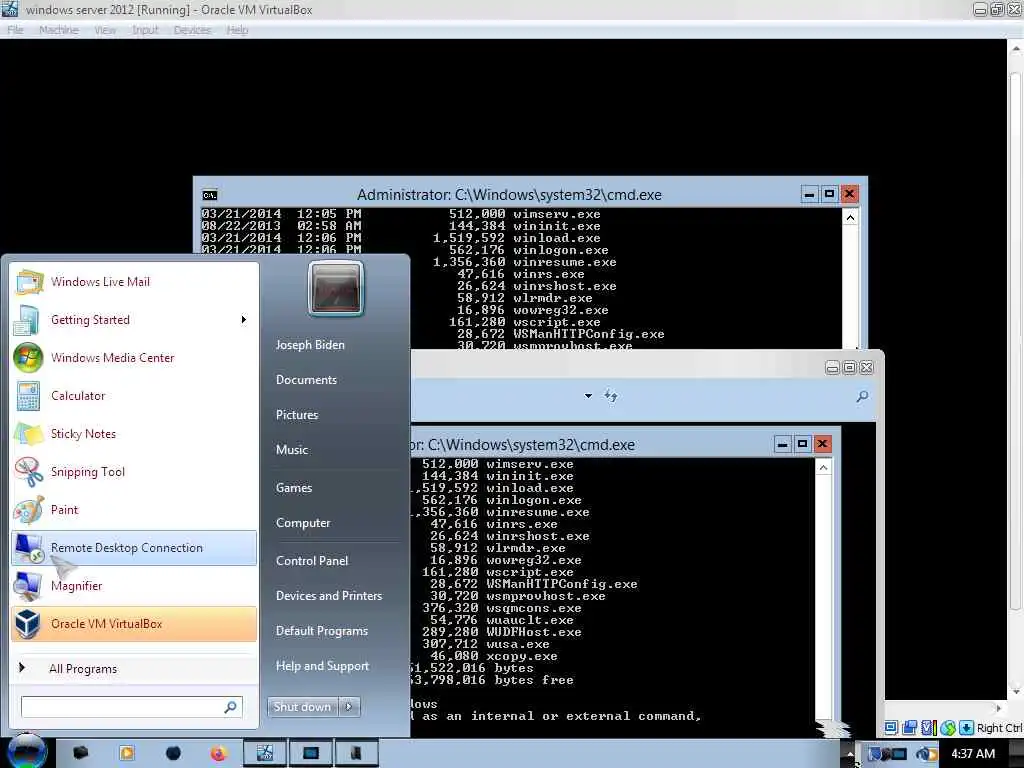
Task: Launch Windows Media Center
Action: point(134,357)
